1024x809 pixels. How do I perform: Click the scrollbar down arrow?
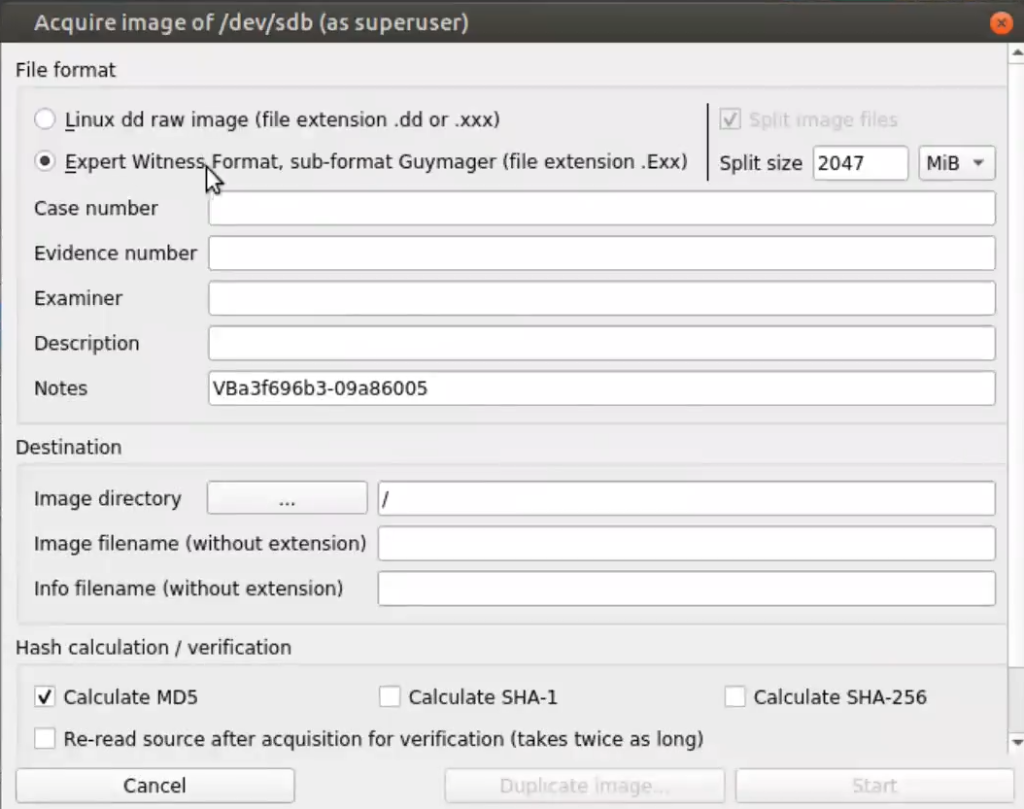click(x=1016, y=743)
